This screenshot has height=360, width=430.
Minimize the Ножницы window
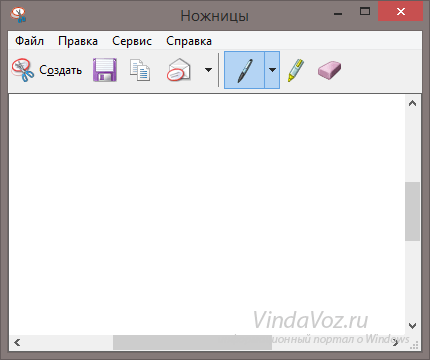click(x=338, y=13)
